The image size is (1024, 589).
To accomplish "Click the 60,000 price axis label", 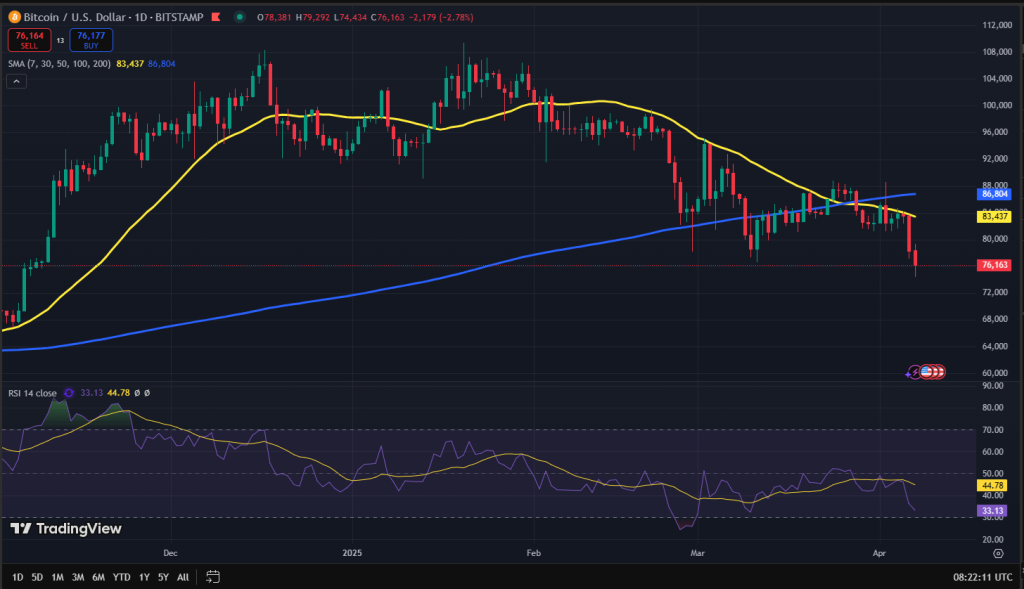I will pos(997,373).
